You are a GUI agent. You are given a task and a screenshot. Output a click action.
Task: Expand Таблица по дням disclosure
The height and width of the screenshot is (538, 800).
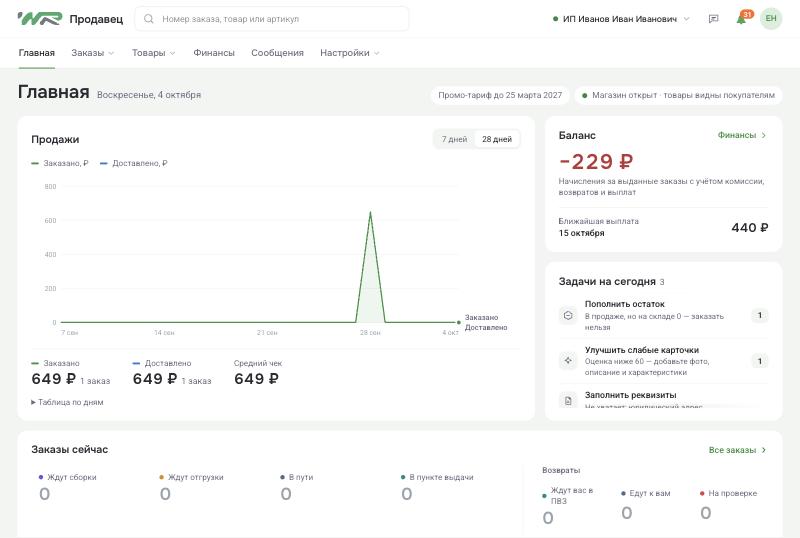click(x=67, y=402)
